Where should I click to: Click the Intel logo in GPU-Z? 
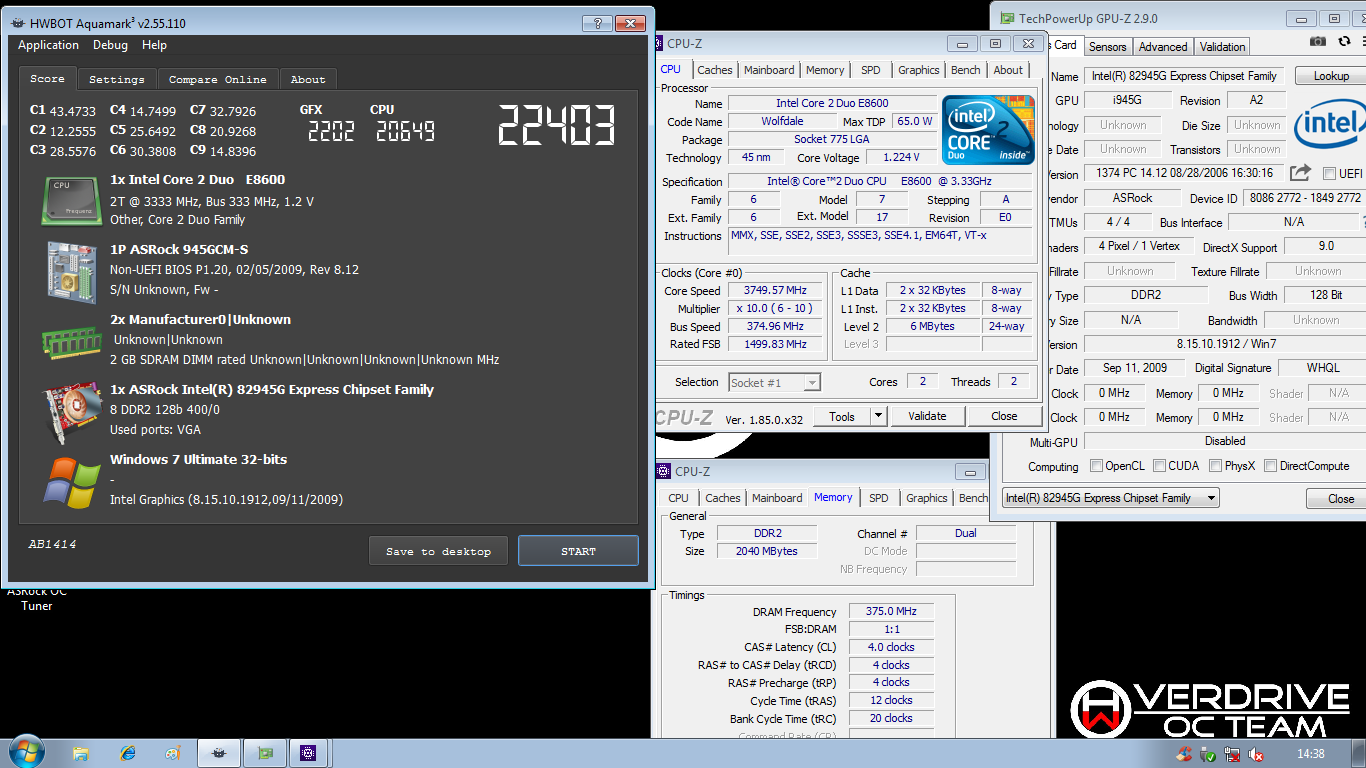pyautogui.click(x=1331, y=124)
